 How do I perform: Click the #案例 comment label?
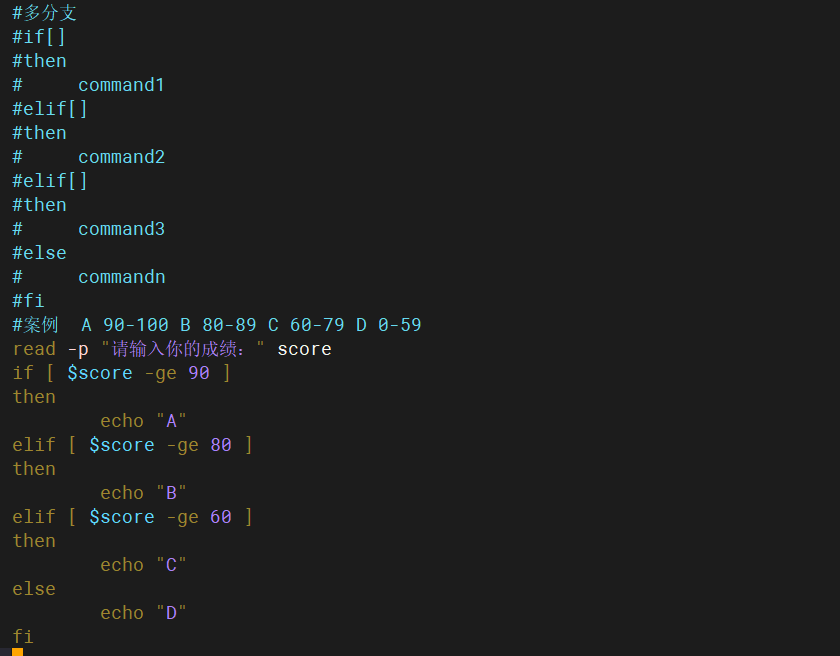35,325
